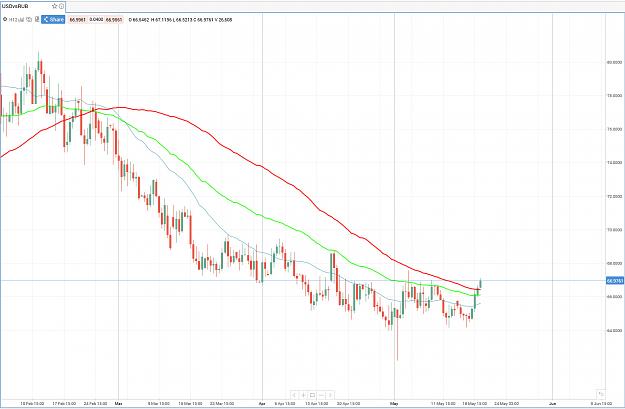Click the second red price box in header
The image size is (625, 409).
[114, 20]
